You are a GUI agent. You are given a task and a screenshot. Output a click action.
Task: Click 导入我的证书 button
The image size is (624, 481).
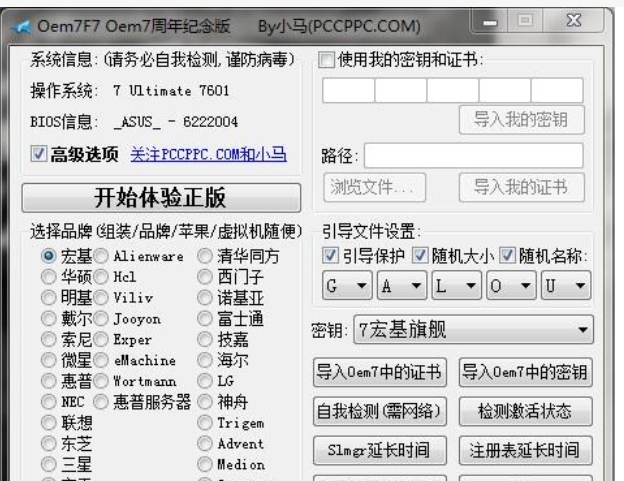click(521, 187)
